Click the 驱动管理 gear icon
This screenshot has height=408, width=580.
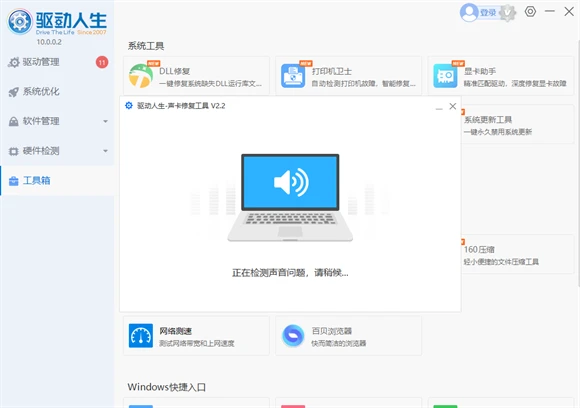[14, 62]
